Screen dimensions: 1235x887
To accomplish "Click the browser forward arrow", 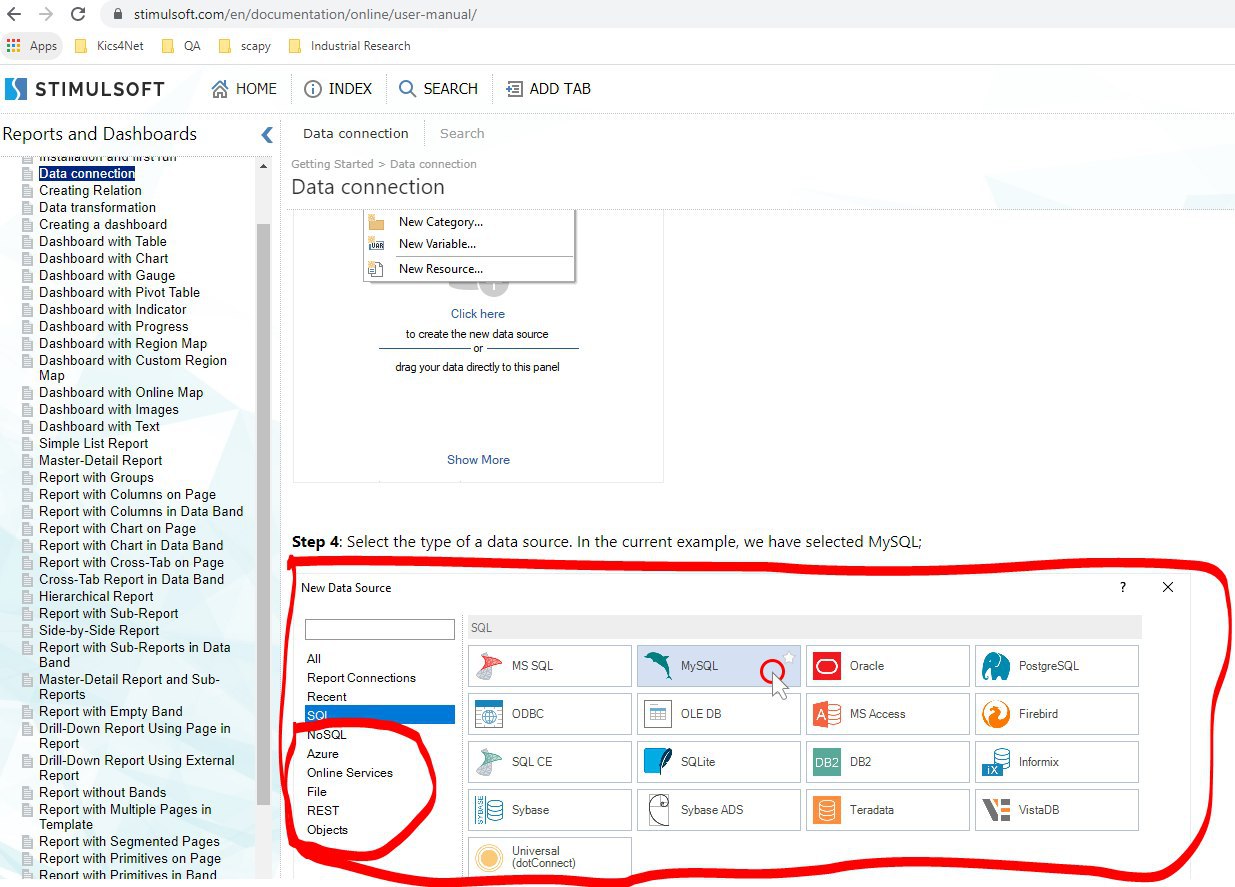I will point(45,14).
